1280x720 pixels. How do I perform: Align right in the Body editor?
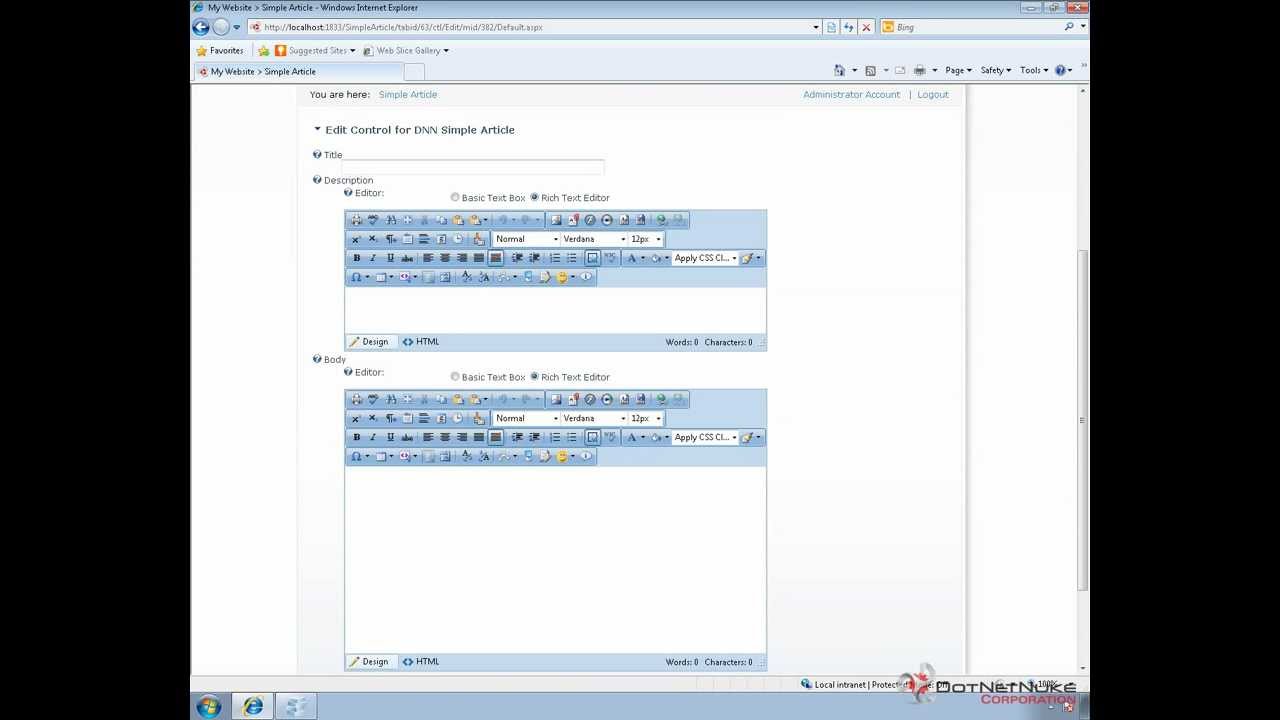[x=462, y=437]
